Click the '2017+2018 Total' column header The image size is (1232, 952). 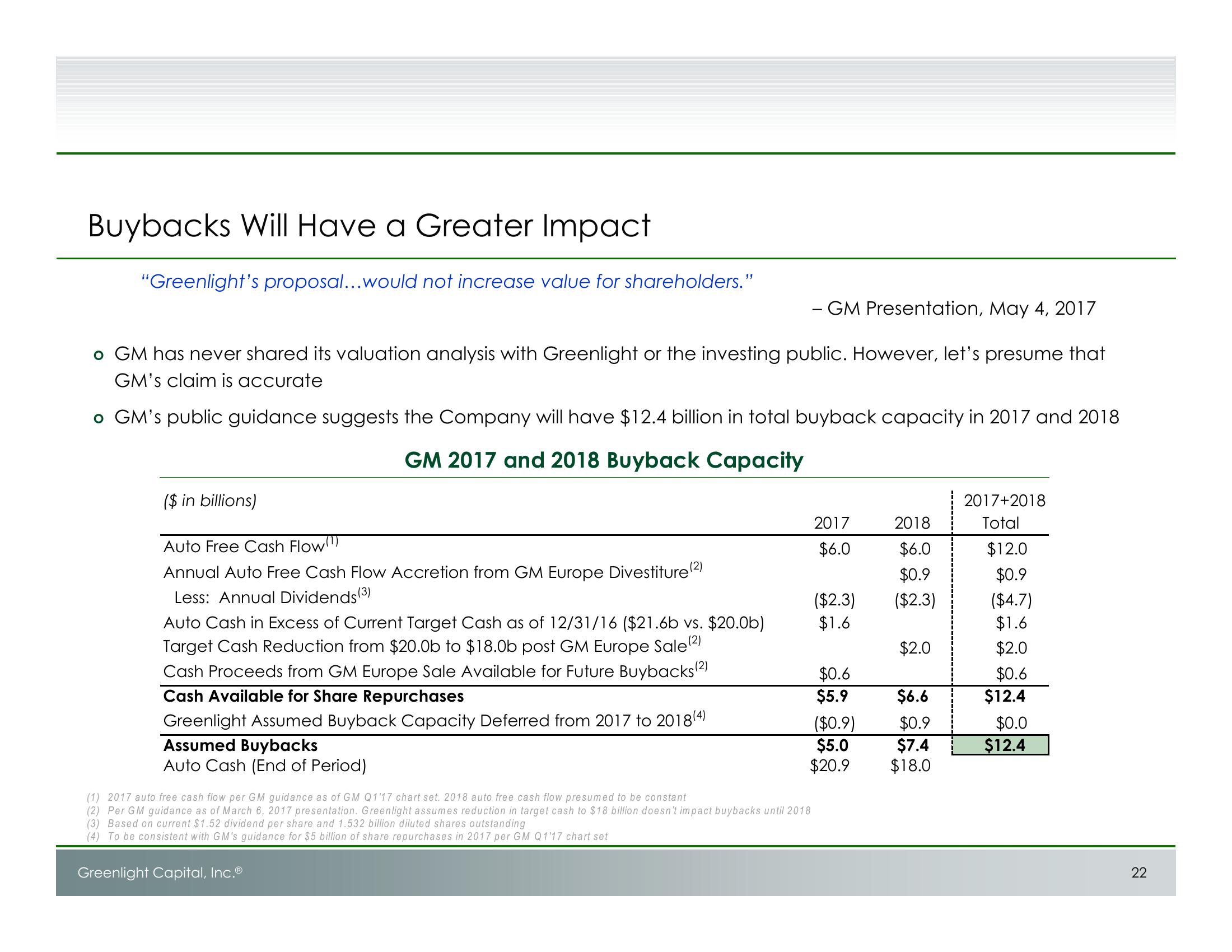(1004, 511)
